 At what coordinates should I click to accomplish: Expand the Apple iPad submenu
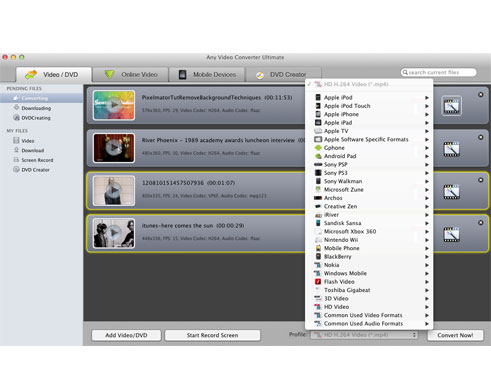(369, 123)
